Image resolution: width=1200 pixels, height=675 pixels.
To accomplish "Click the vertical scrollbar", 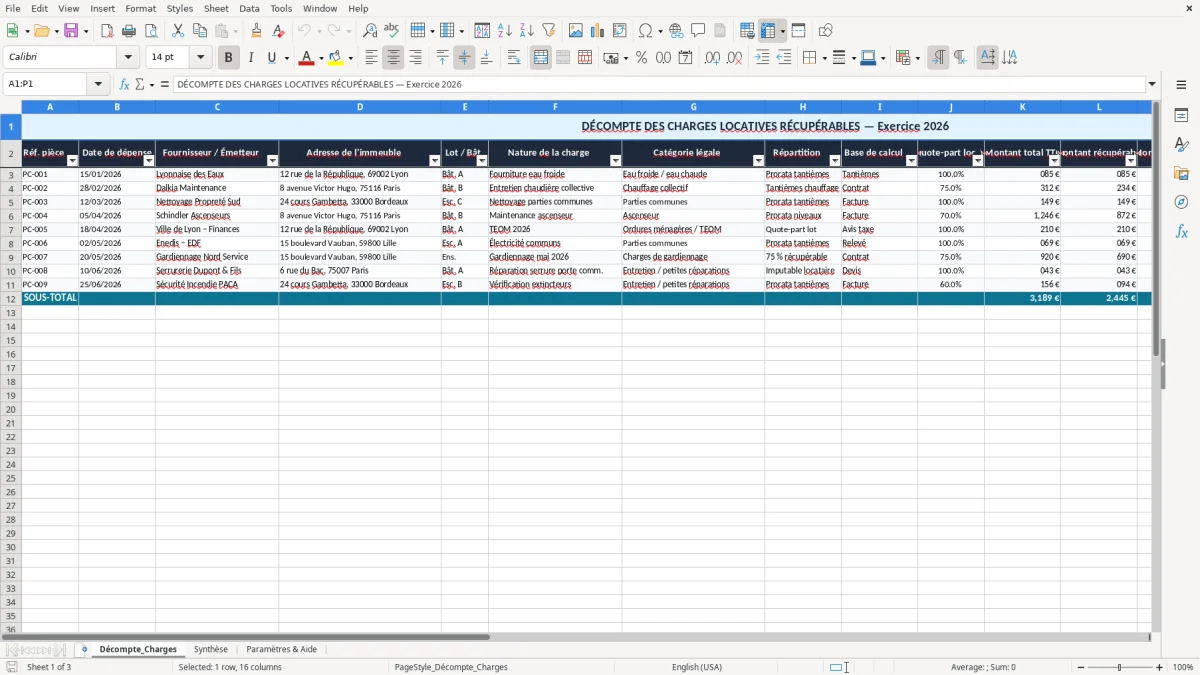I will (x=1154, y=365).
